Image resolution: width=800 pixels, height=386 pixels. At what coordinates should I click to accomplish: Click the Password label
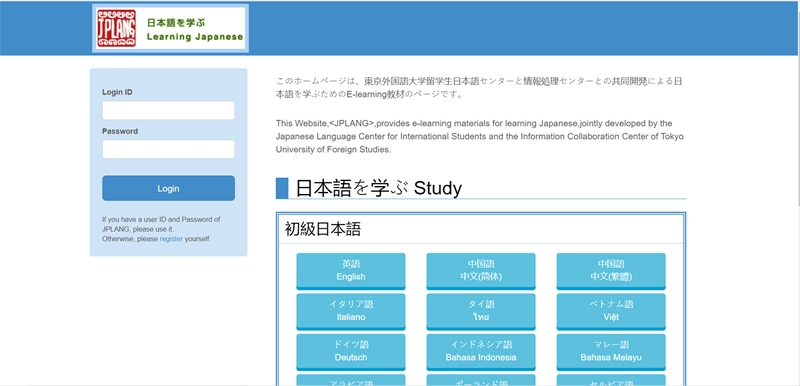120,131
